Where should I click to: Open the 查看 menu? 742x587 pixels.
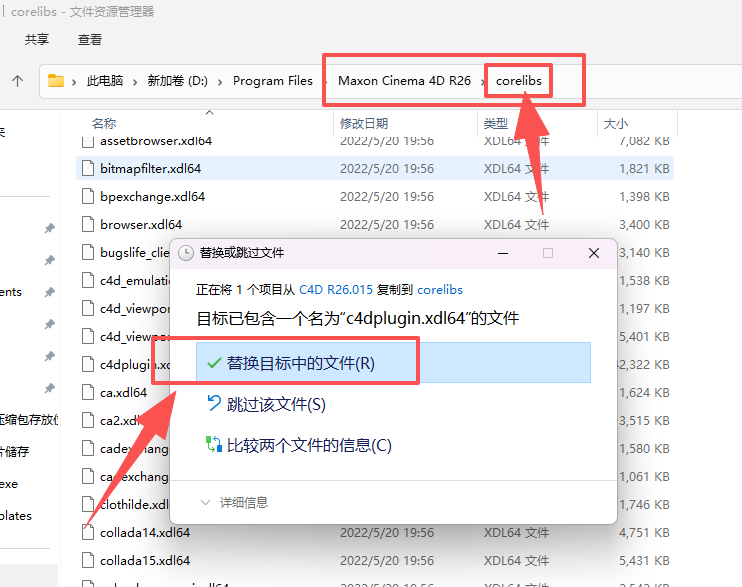[89, 39]
